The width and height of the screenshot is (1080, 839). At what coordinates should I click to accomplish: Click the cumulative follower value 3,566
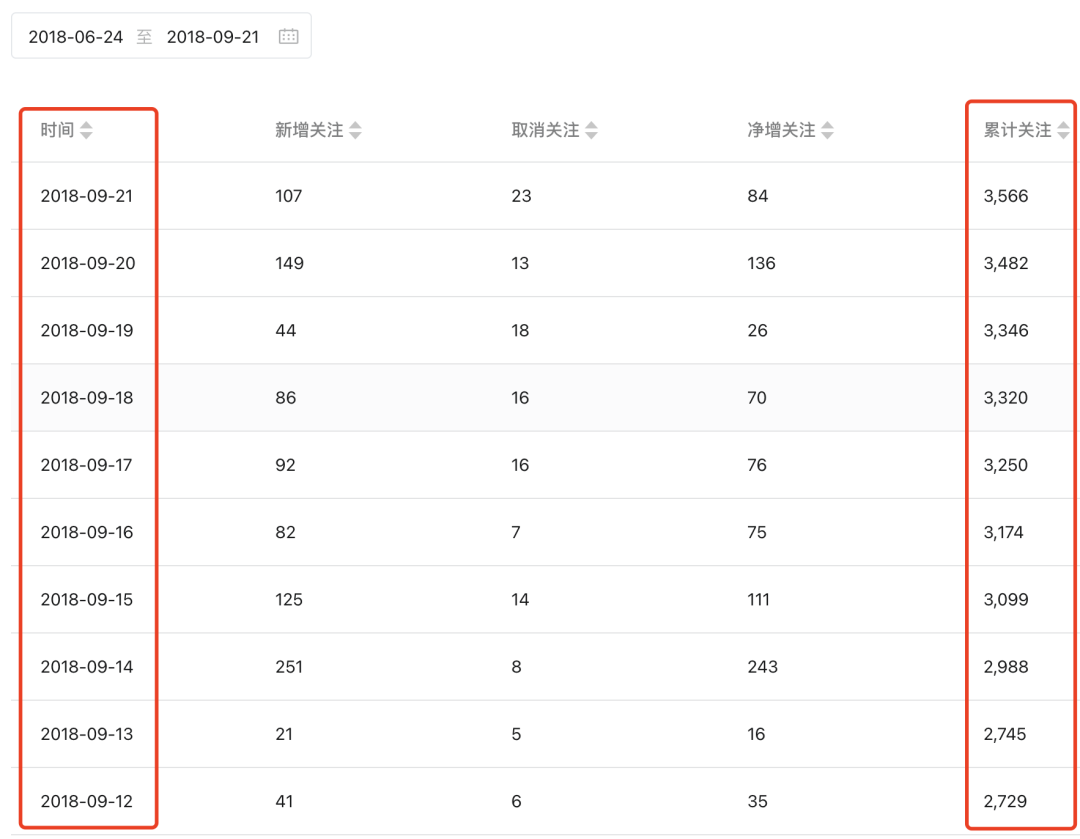pyautogui.click(x=1005, y=196)
